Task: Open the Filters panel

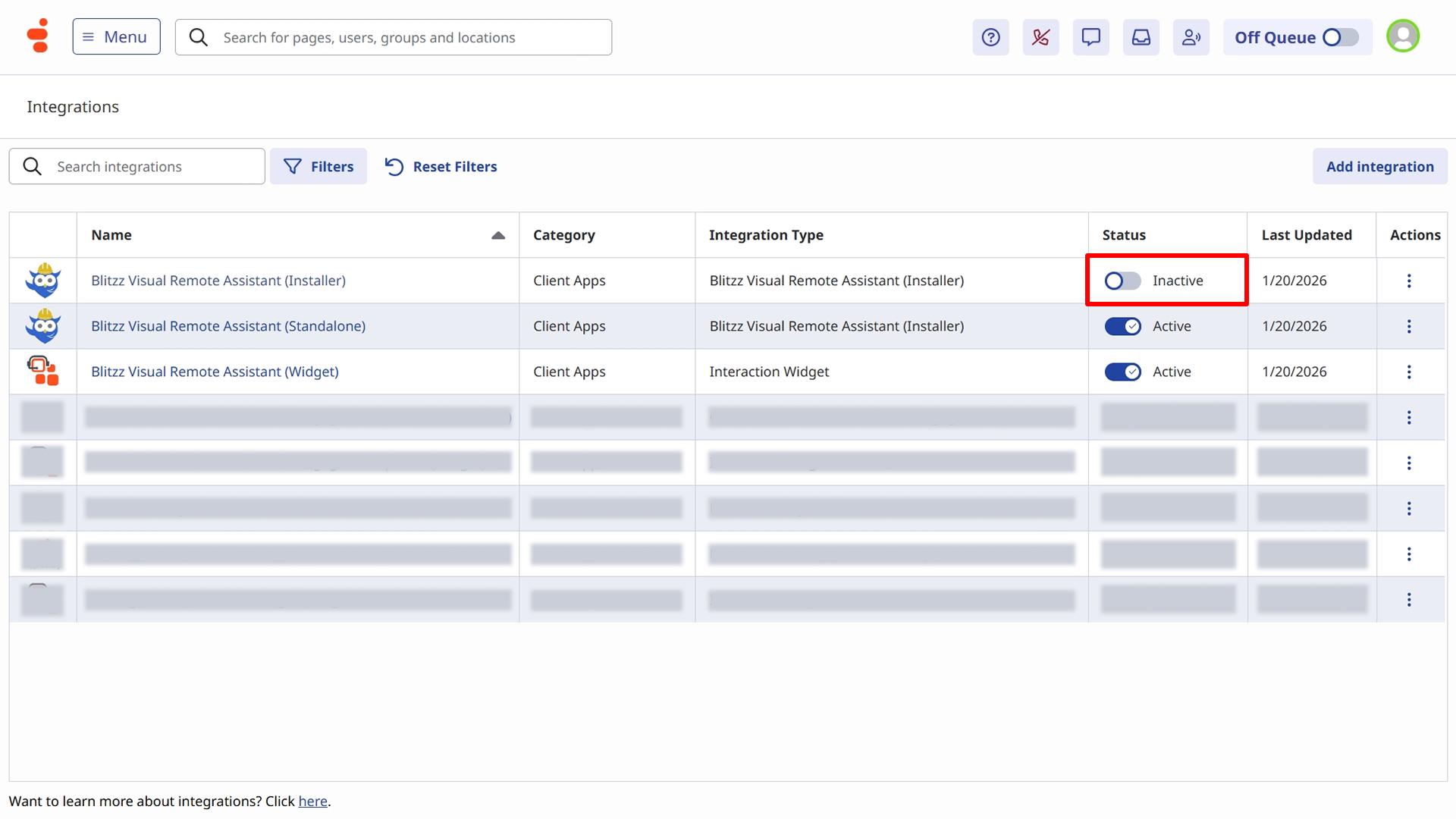Action: coord(318,166)
